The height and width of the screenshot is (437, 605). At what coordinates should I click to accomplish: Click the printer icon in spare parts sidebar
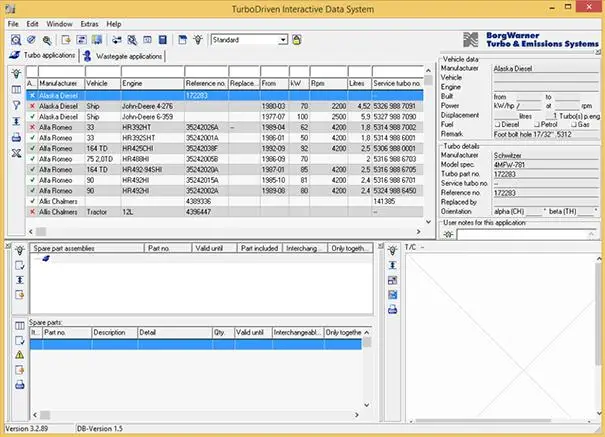[20, 384]
